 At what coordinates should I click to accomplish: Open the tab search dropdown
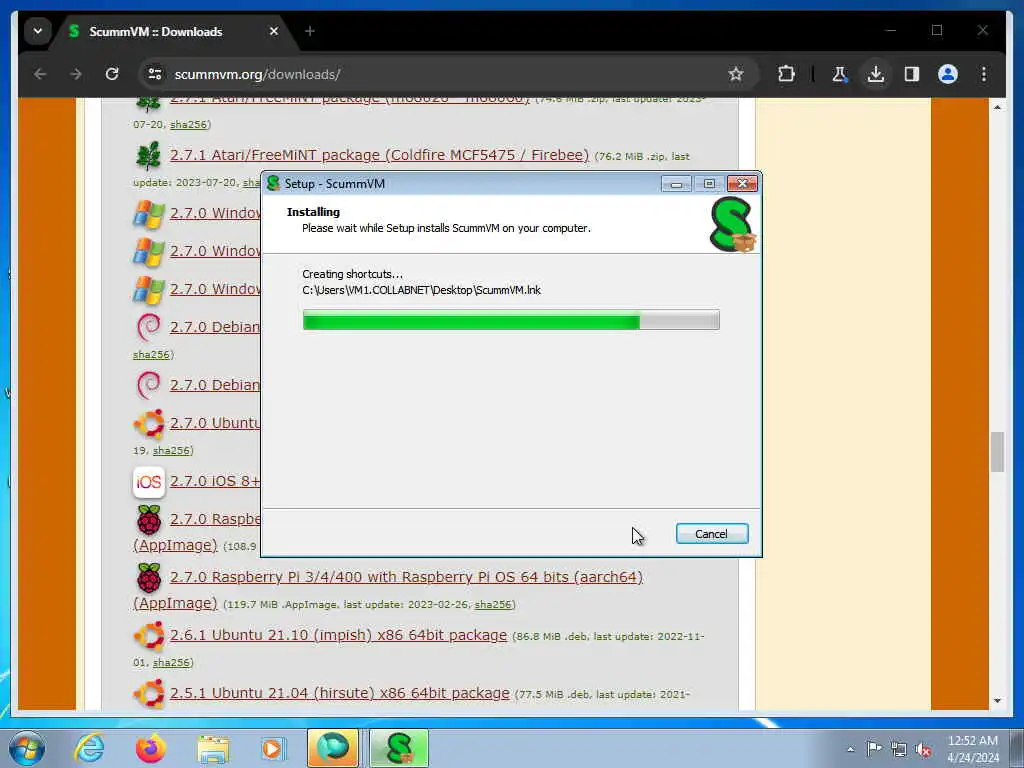coord(38,31)
